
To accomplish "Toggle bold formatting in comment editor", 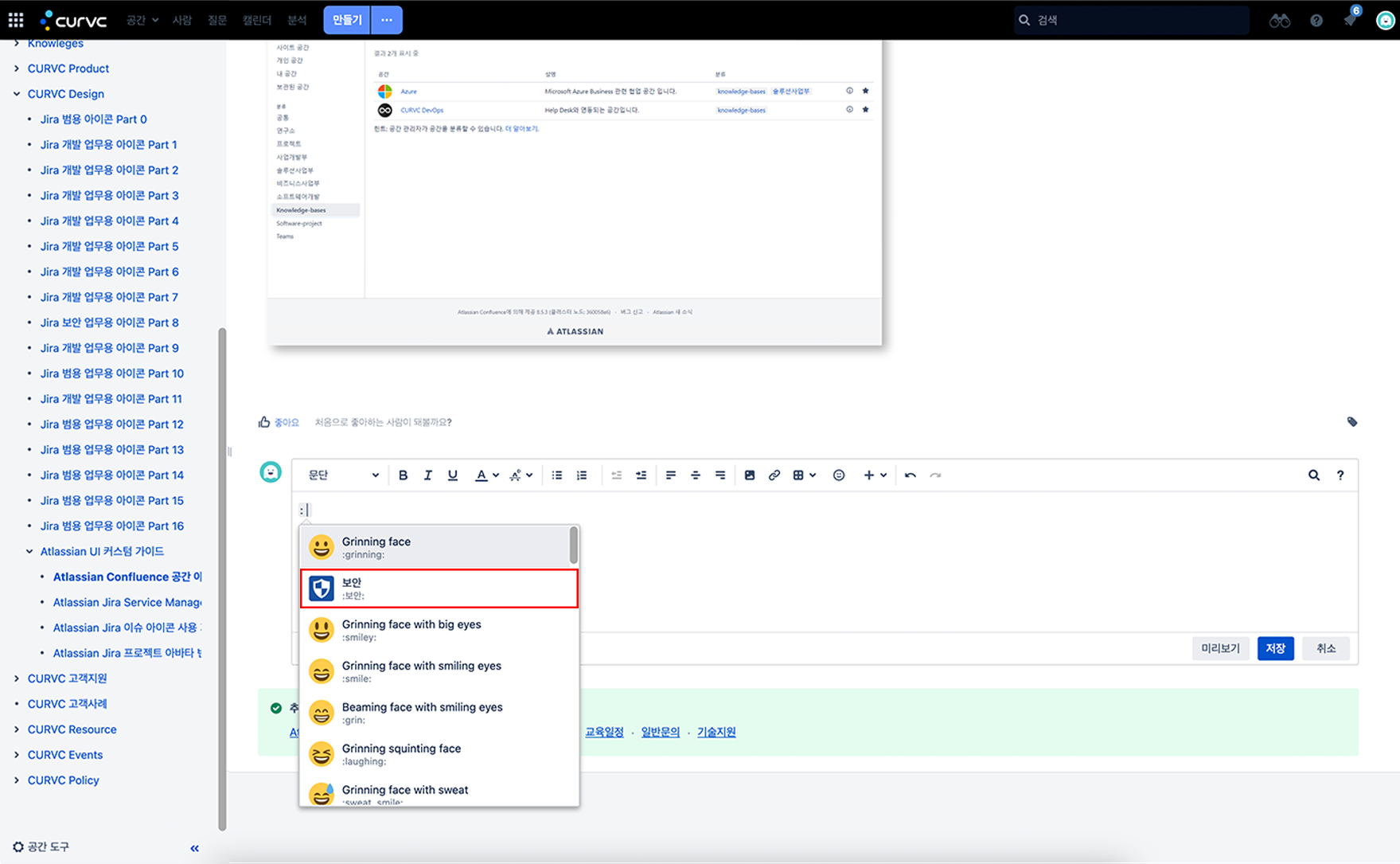I will (x=403, y=475).
